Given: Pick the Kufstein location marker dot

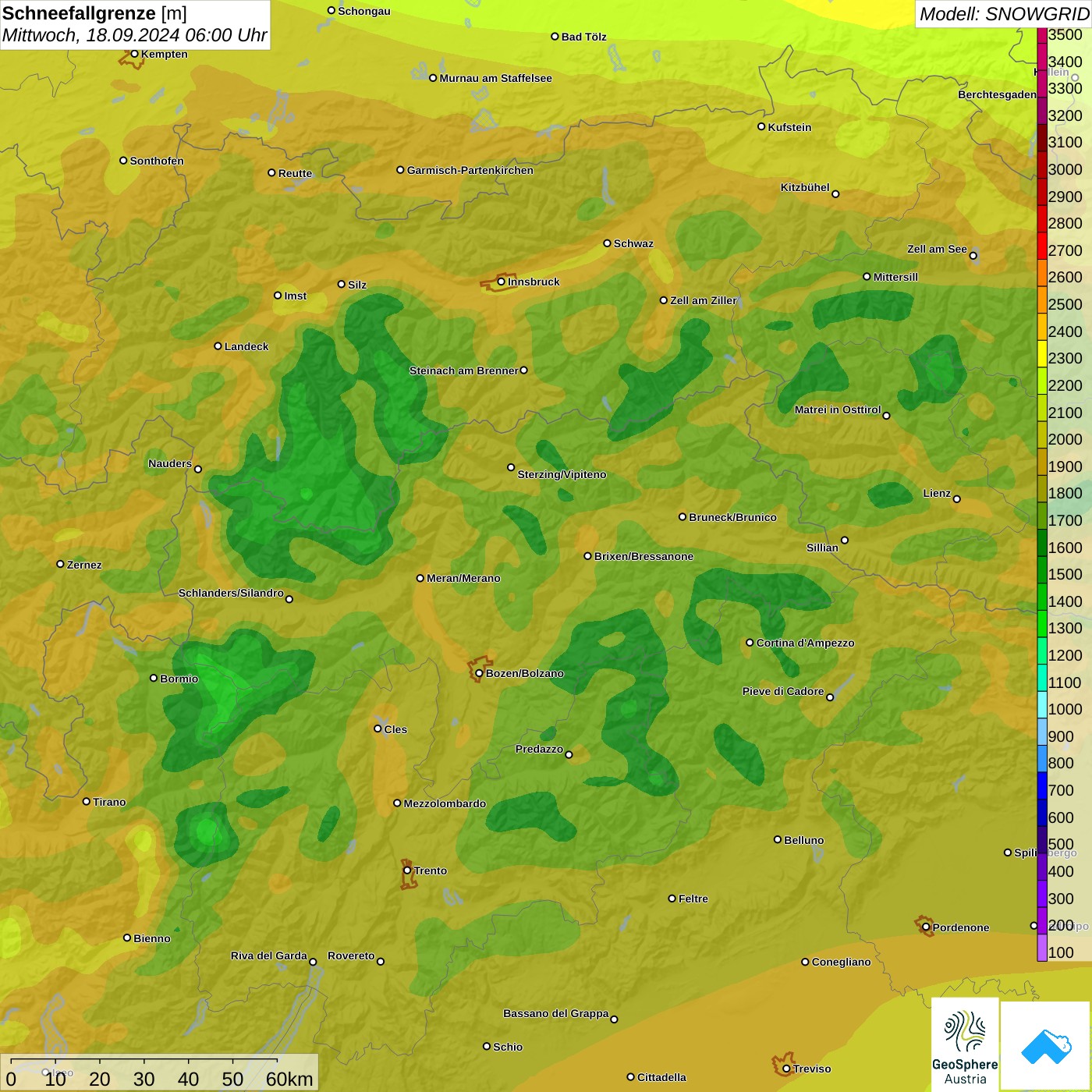Looking at the screenshot, I should 761,126.
